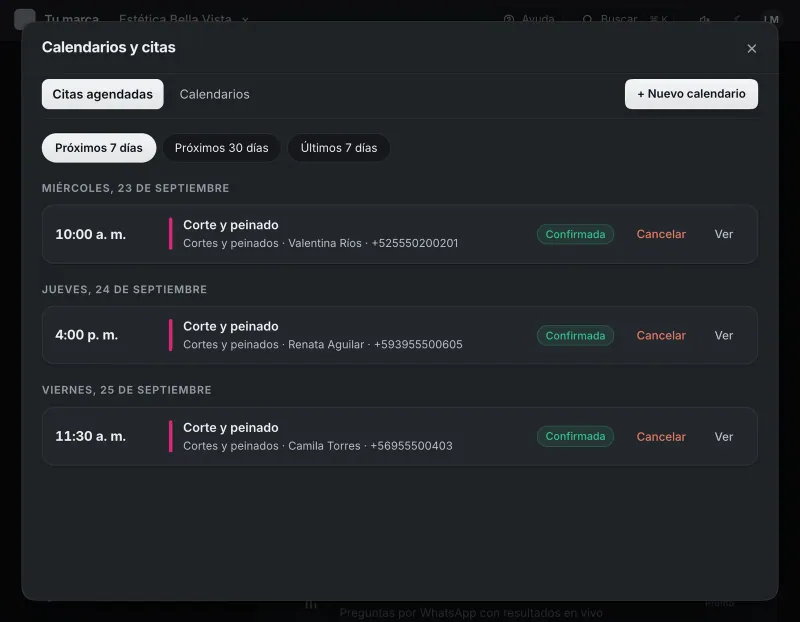Expand Estética Bella Vista dropdown in background header
Viewport: 800px width, 622px height.
(x=184, y=19)
